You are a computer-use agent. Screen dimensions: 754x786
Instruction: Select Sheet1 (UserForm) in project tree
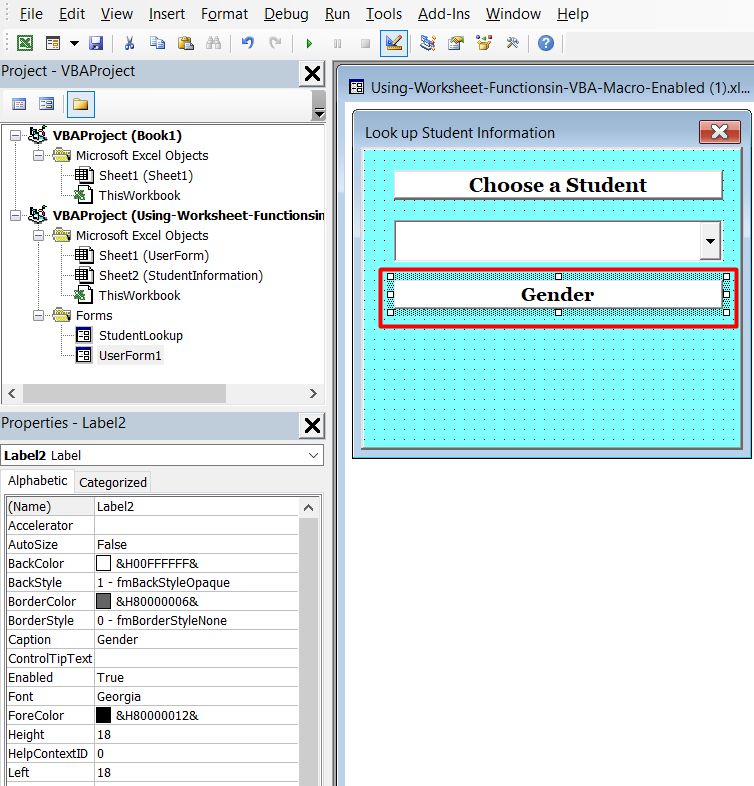[x=153, y=256]
